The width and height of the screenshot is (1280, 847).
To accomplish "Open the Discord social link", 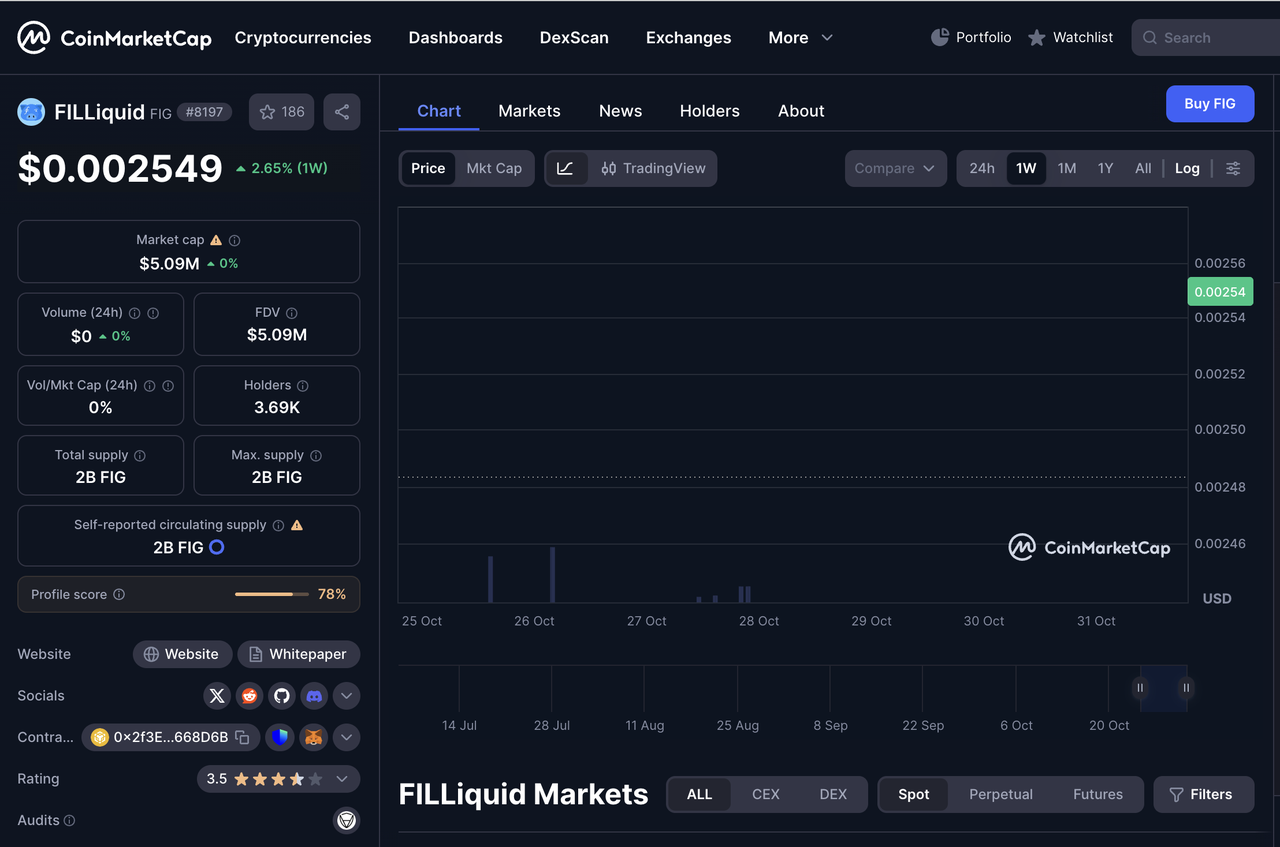I will pos(314,696).
